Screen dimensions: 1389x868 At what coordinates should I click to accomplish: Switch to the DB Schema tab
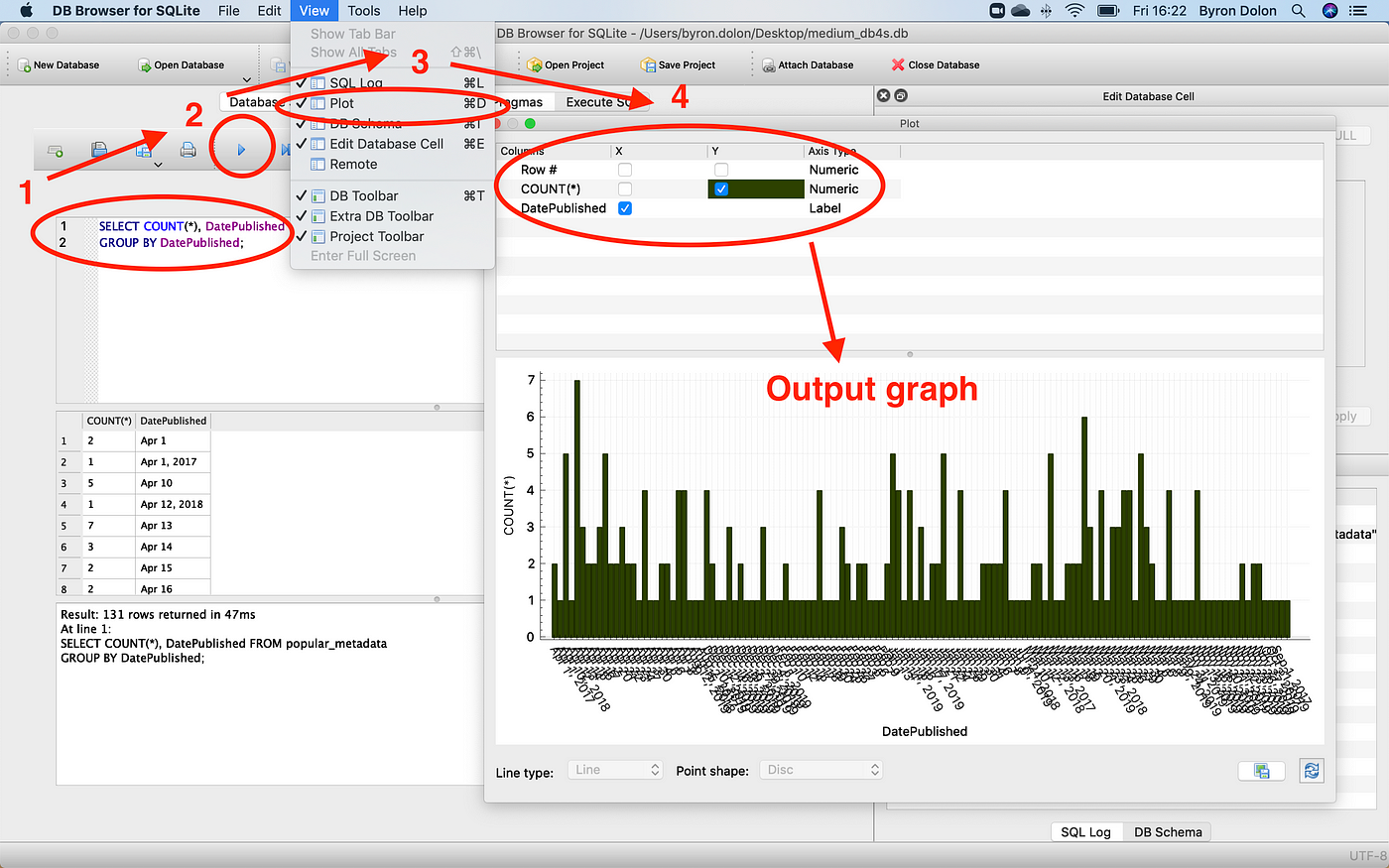pyautogui.click(x=1168, y=832)
